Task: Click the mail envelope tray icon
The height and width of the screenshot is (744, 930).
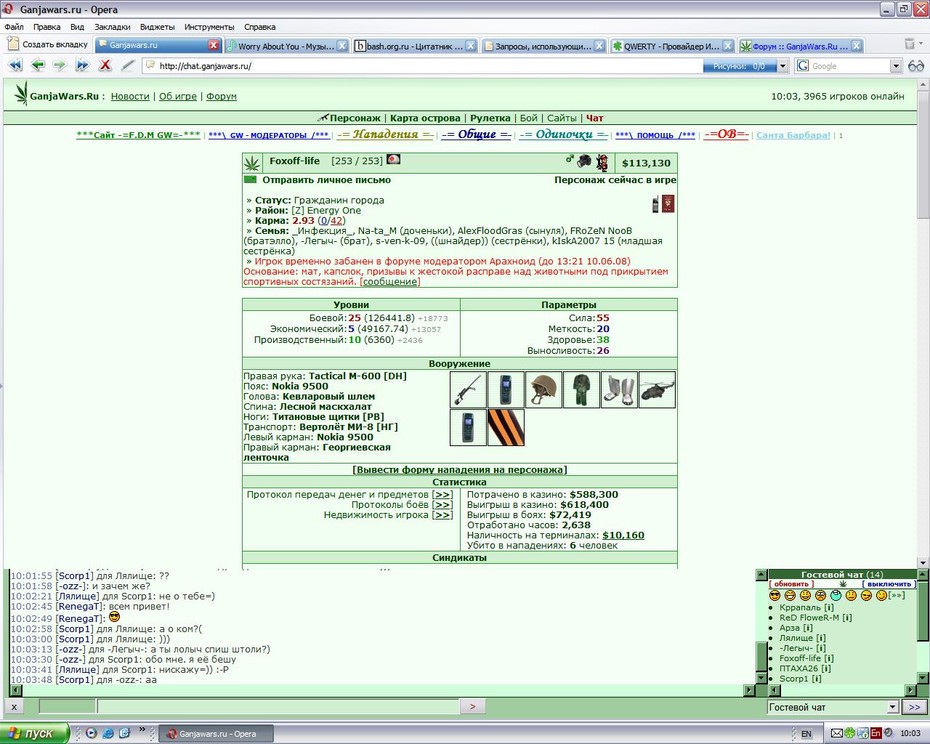Action: click(836, 734)
